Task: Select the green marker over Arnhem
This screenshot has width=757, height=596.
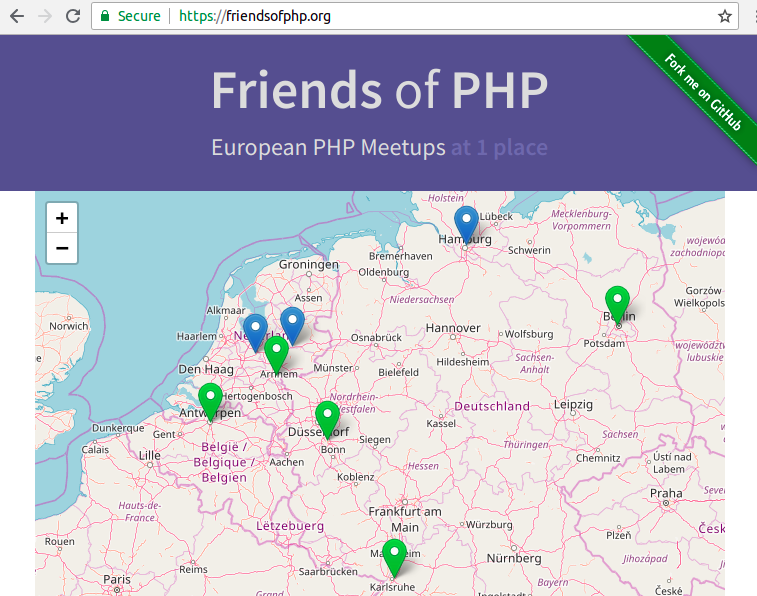Action: pos(277,355)
